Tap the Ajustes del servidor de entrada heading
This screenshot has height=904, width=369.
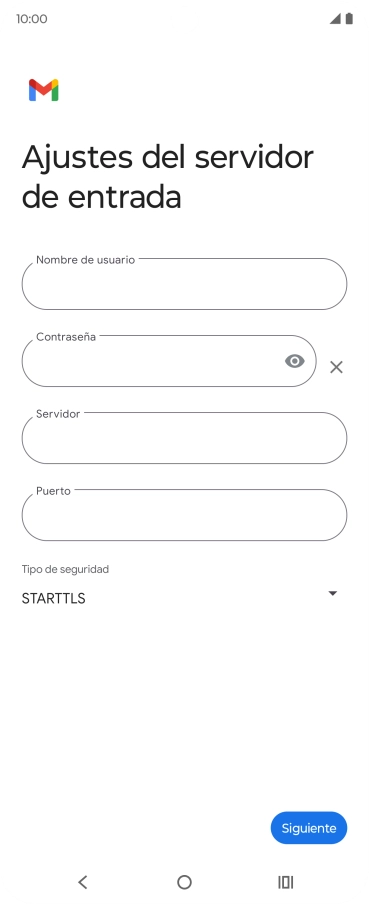168,176
